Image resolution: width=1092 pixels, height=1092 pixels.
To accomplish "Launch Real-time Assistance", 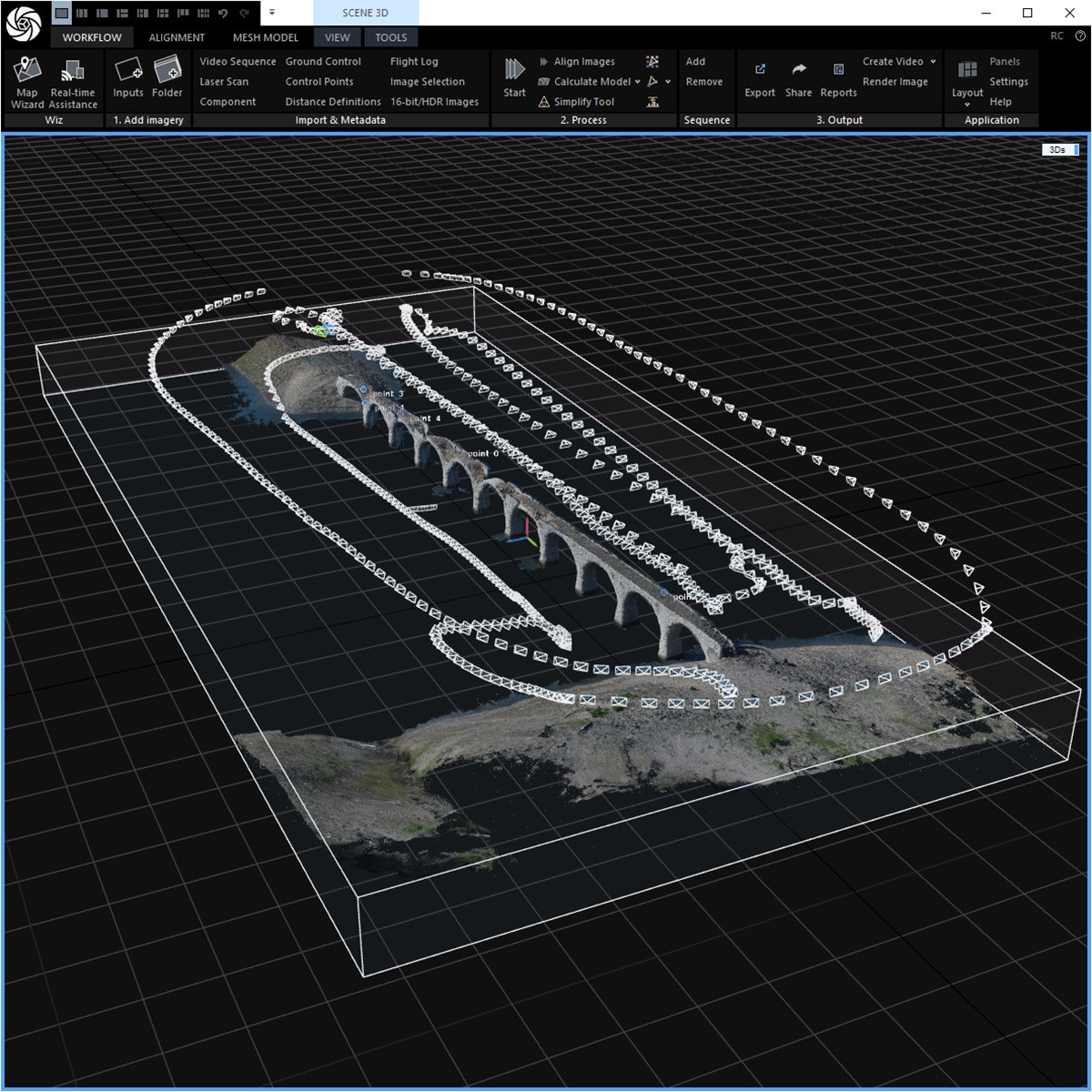I will (73, 83).
